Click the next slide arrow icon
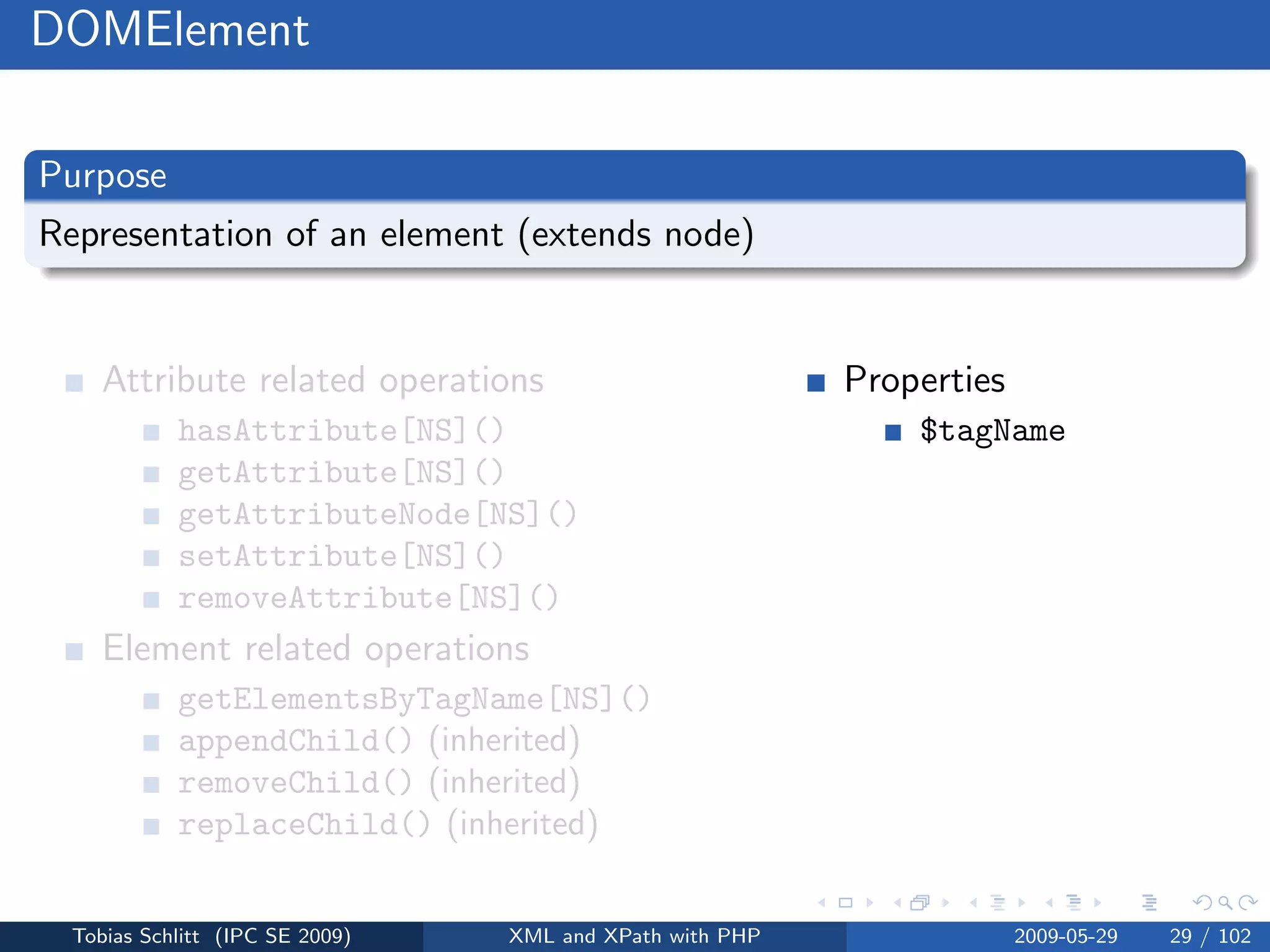 coord(869,903)
